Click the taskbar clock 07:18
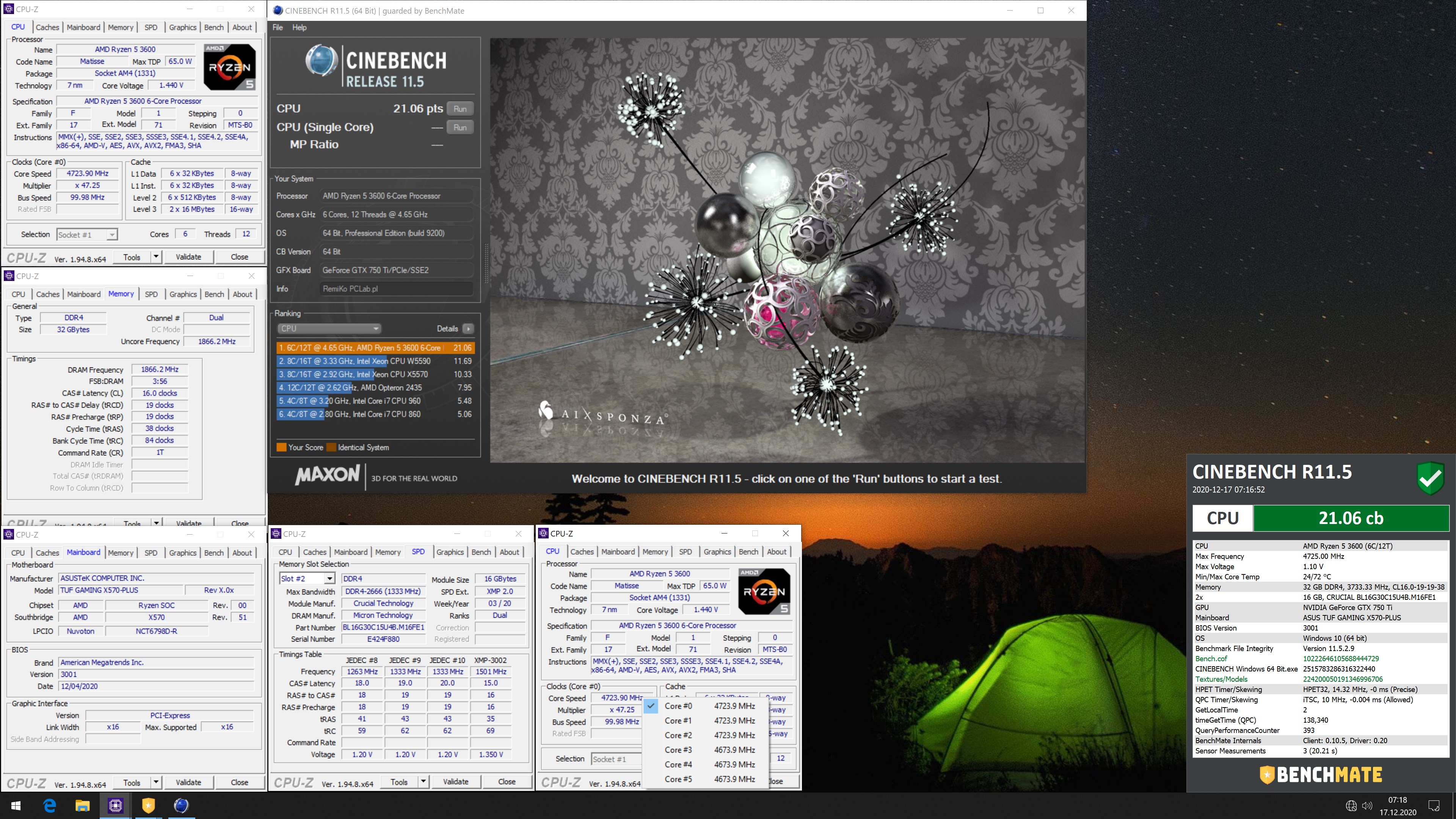Screen dimensions: 1456x819 [x=1397, y=800]
